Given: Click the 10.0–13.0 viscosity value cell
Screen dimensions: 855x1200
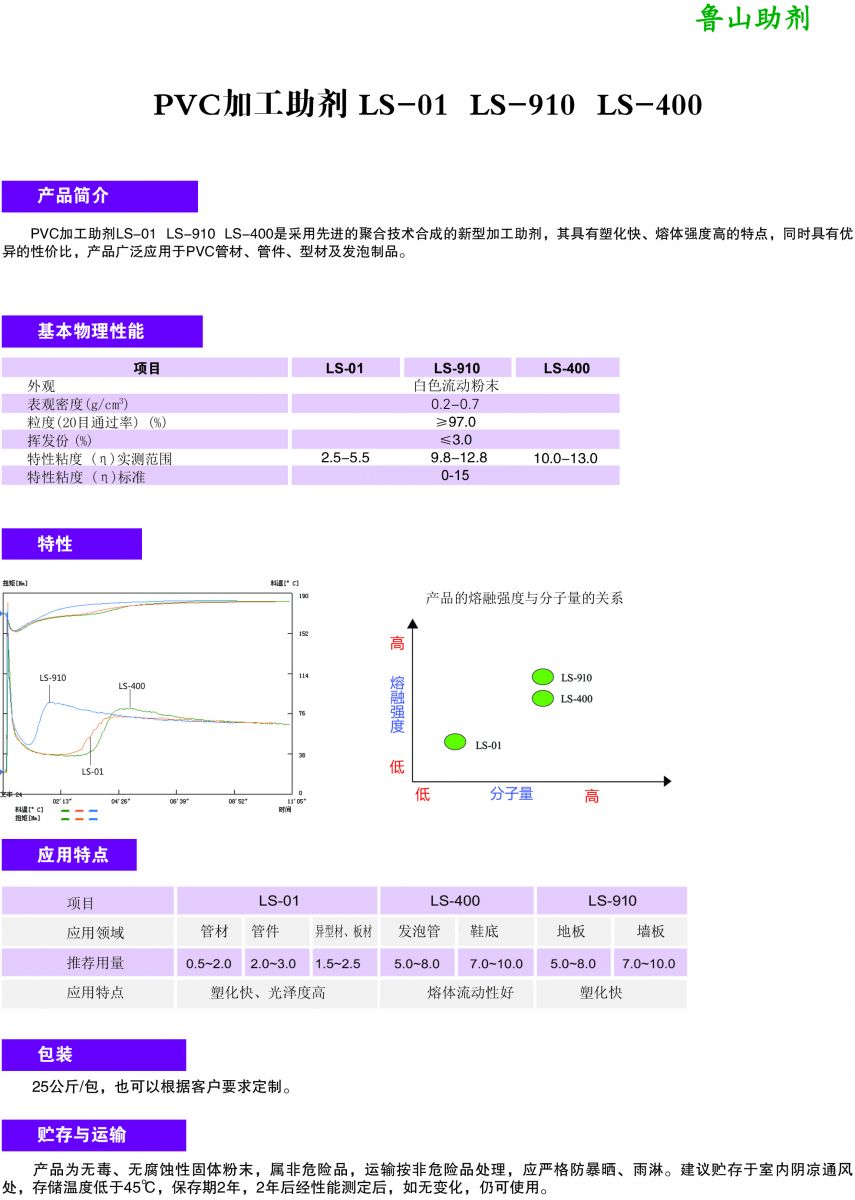Looking at the screenshot, I should [566, 458].
